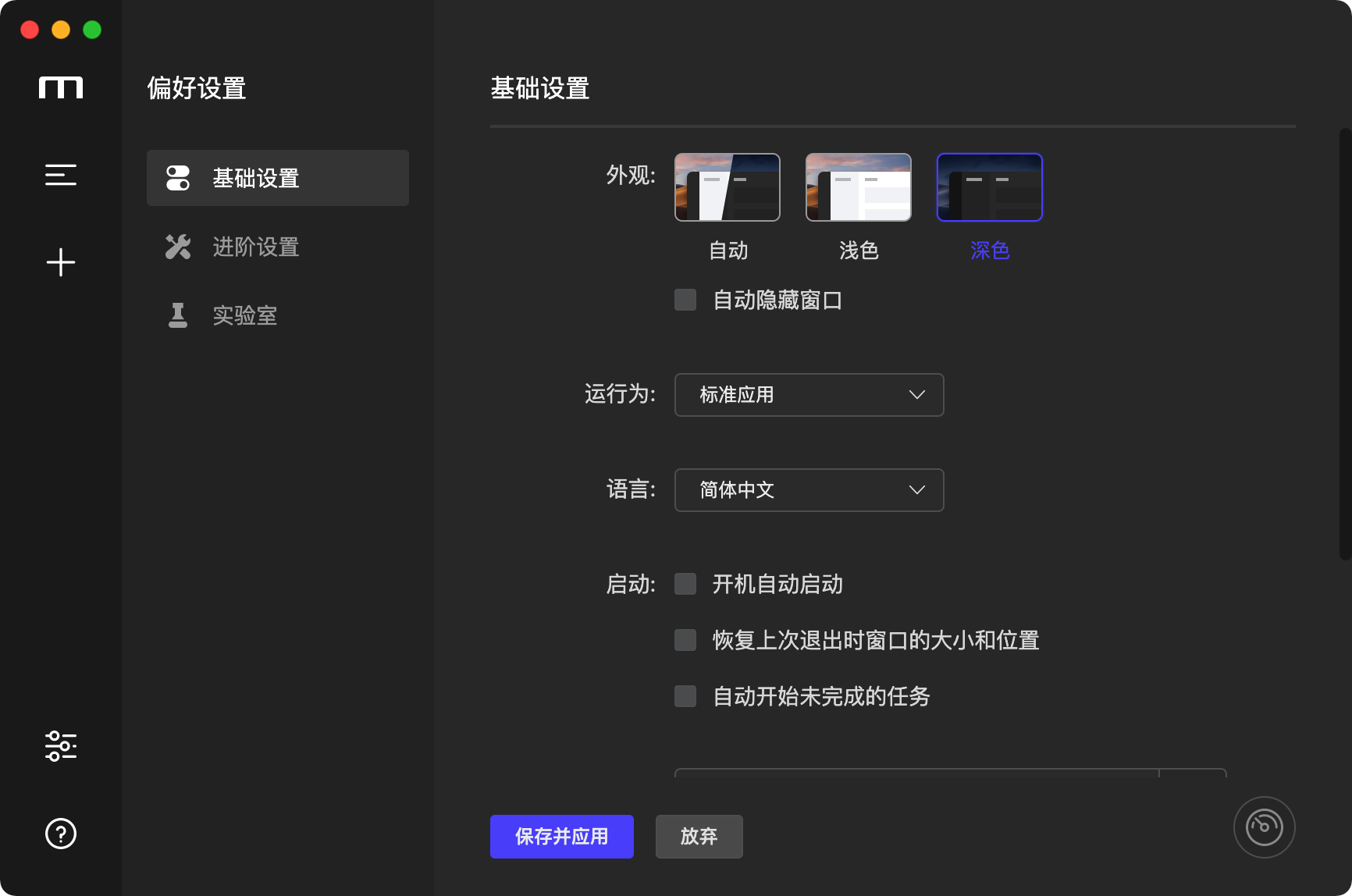The width and height of the screenshot is (1352, 896).
Task: Click the Motrix logo icon
Action: [x=61, y=87]
